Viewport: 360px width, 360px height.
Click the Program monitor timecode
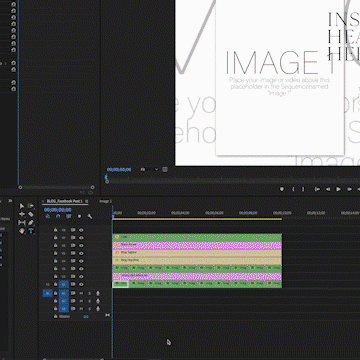pos(119,169)
